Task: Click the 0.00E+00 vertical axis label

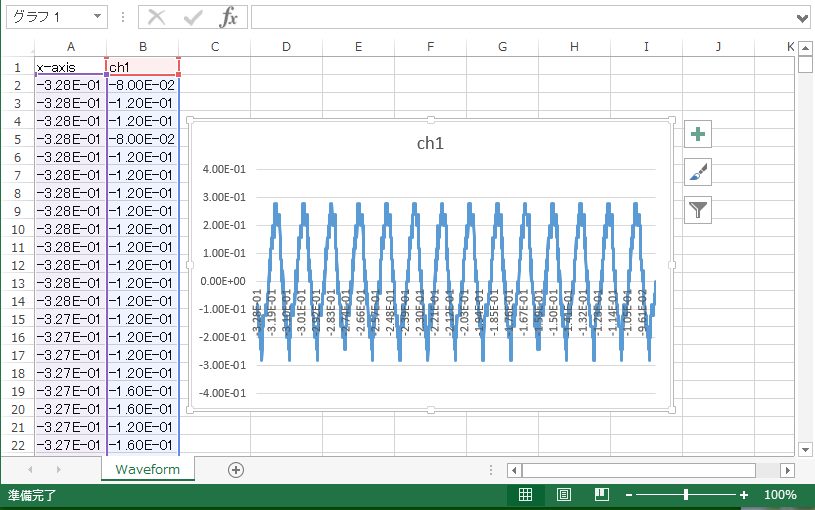Action: point(223,281)
